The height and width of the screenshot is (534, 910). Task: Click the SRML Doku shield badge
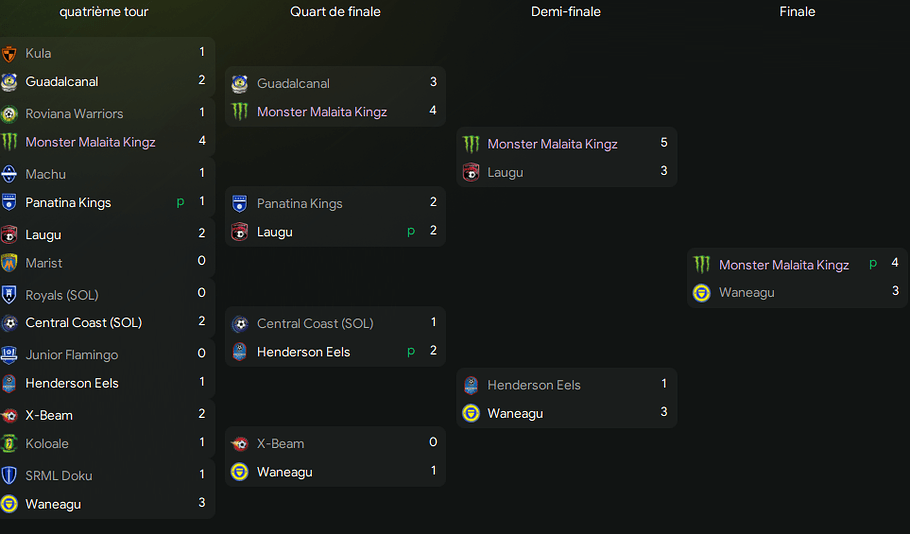tap(10, 476)
